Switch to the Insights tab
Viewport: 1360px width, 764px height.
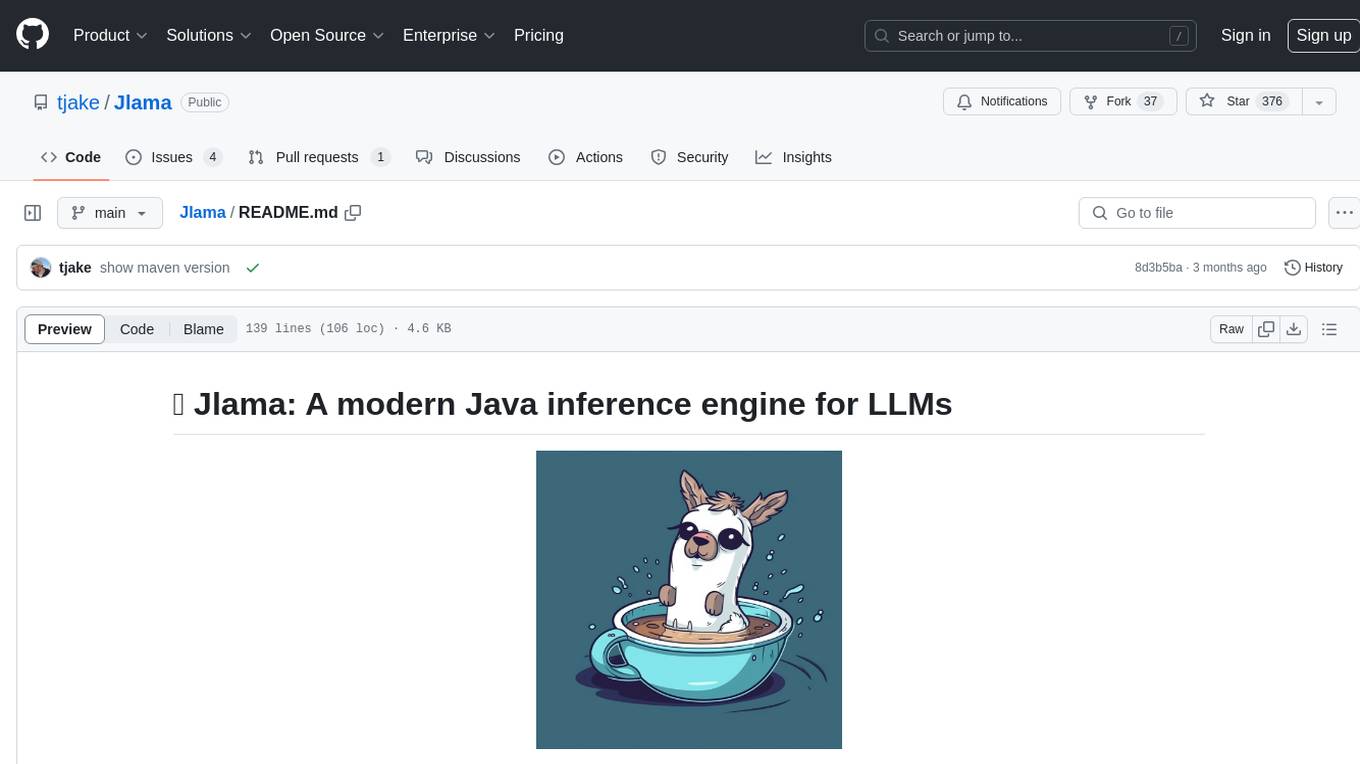coord(794,157)
